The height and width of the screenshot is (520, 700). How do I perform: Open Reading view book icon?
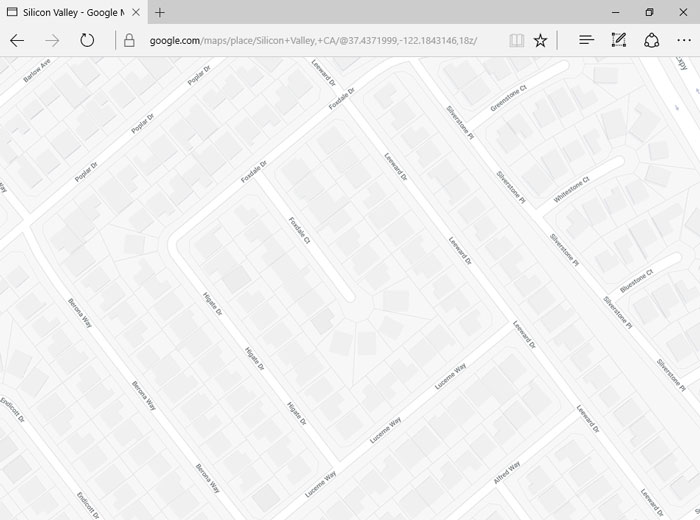515,41
